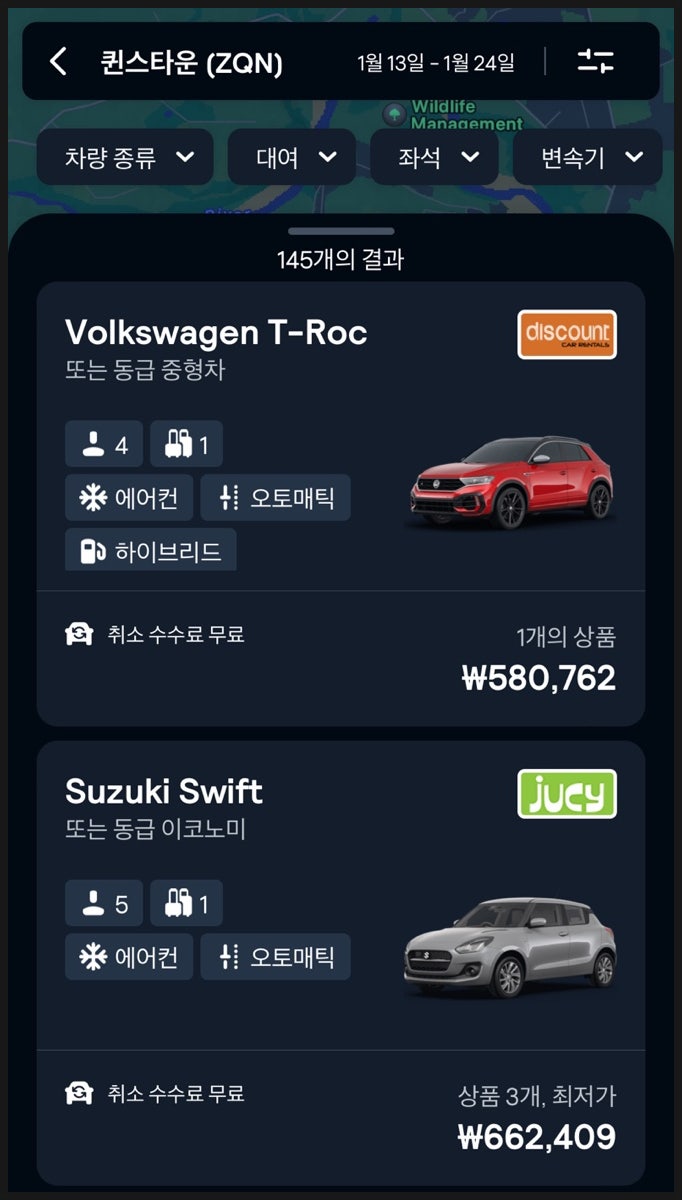The height and width of the screenshot is (1200, 682).
Task: Click the Suzuki Swift 오토매틱 tag
Action: (276, 957)
